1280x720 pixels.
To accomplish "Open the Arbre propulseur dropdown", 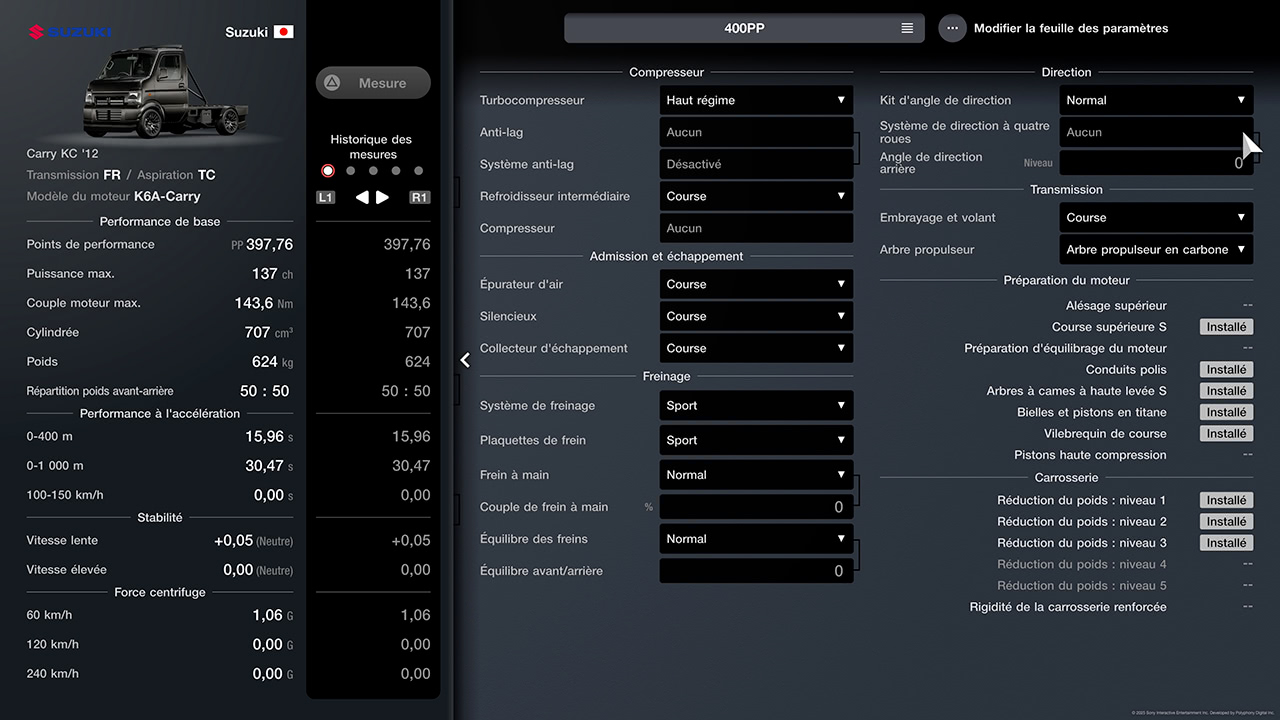I will click(x=1156, y=249).
